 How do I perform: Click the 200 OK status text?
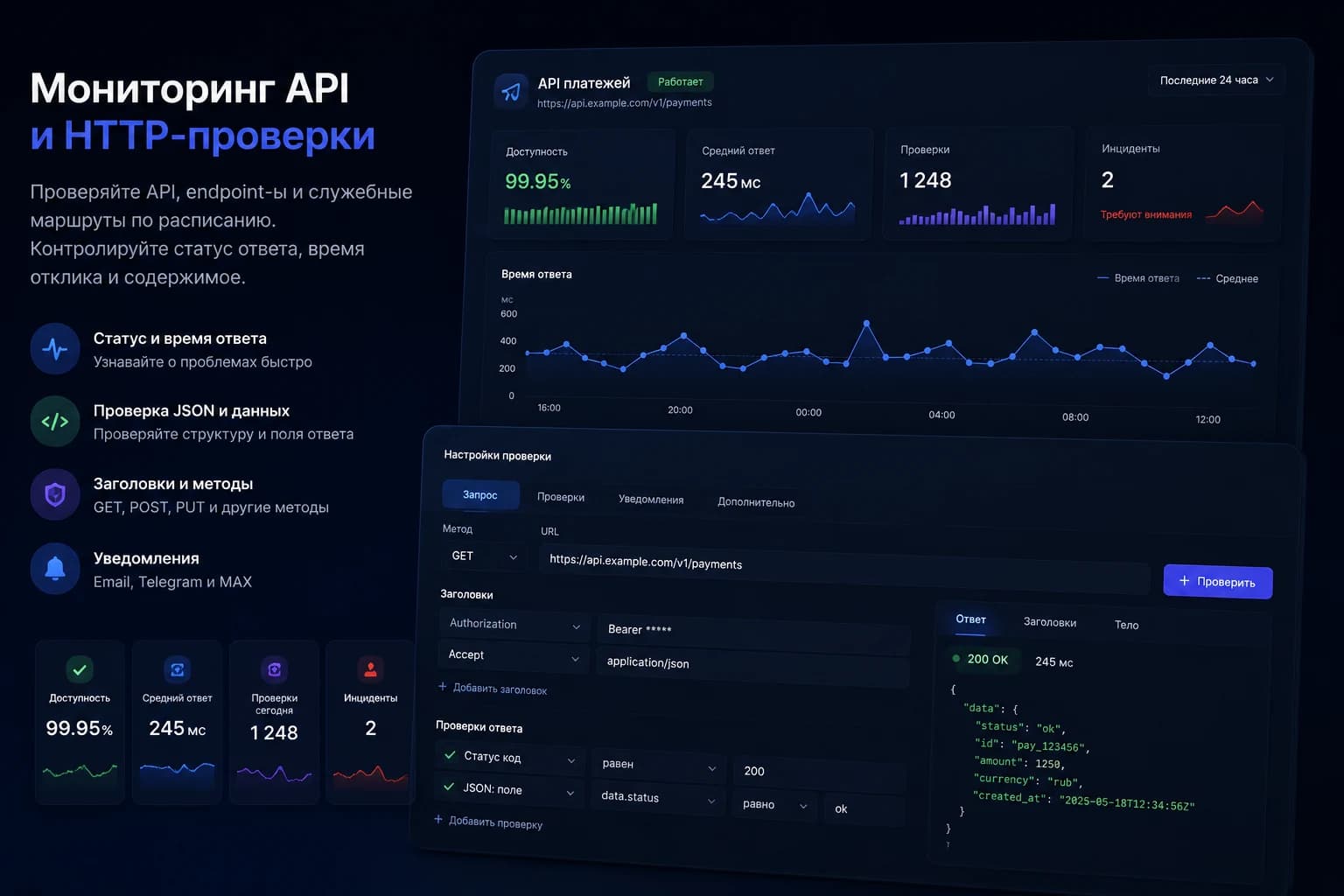988,659
